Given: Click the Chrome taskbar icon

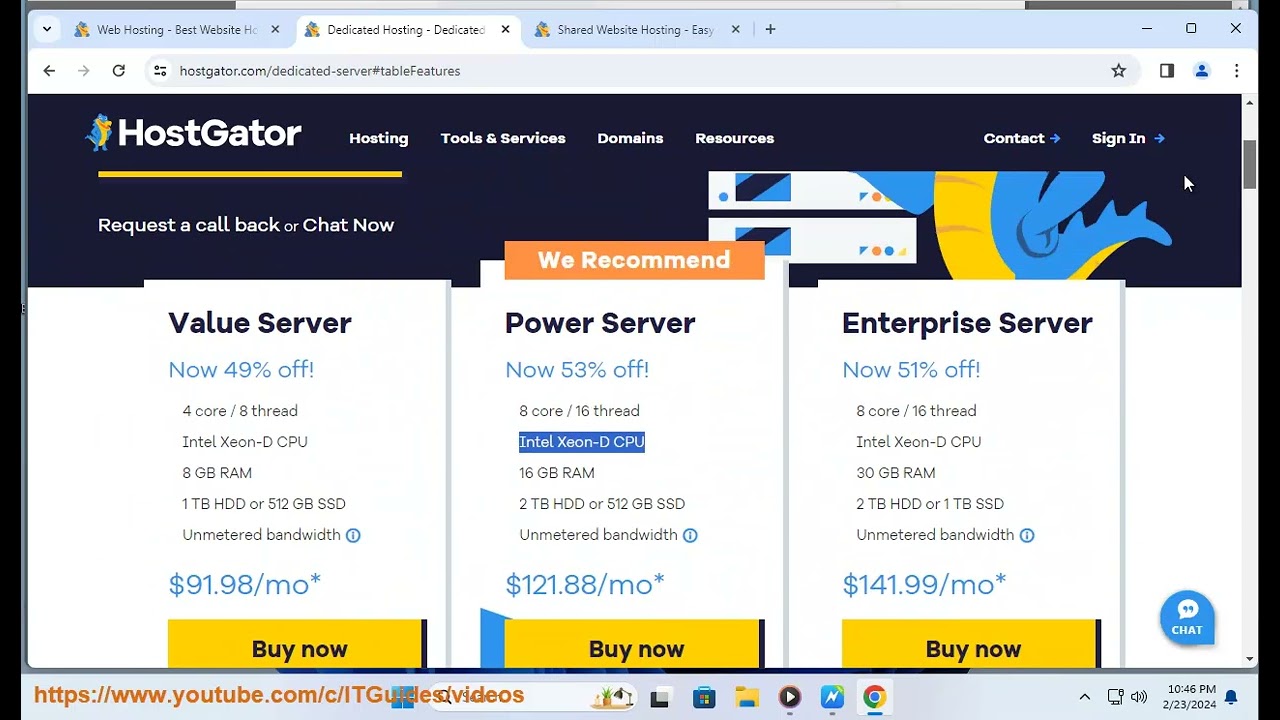Looking at the screenshot, I should pyautogui.click(x=874, y=697).
